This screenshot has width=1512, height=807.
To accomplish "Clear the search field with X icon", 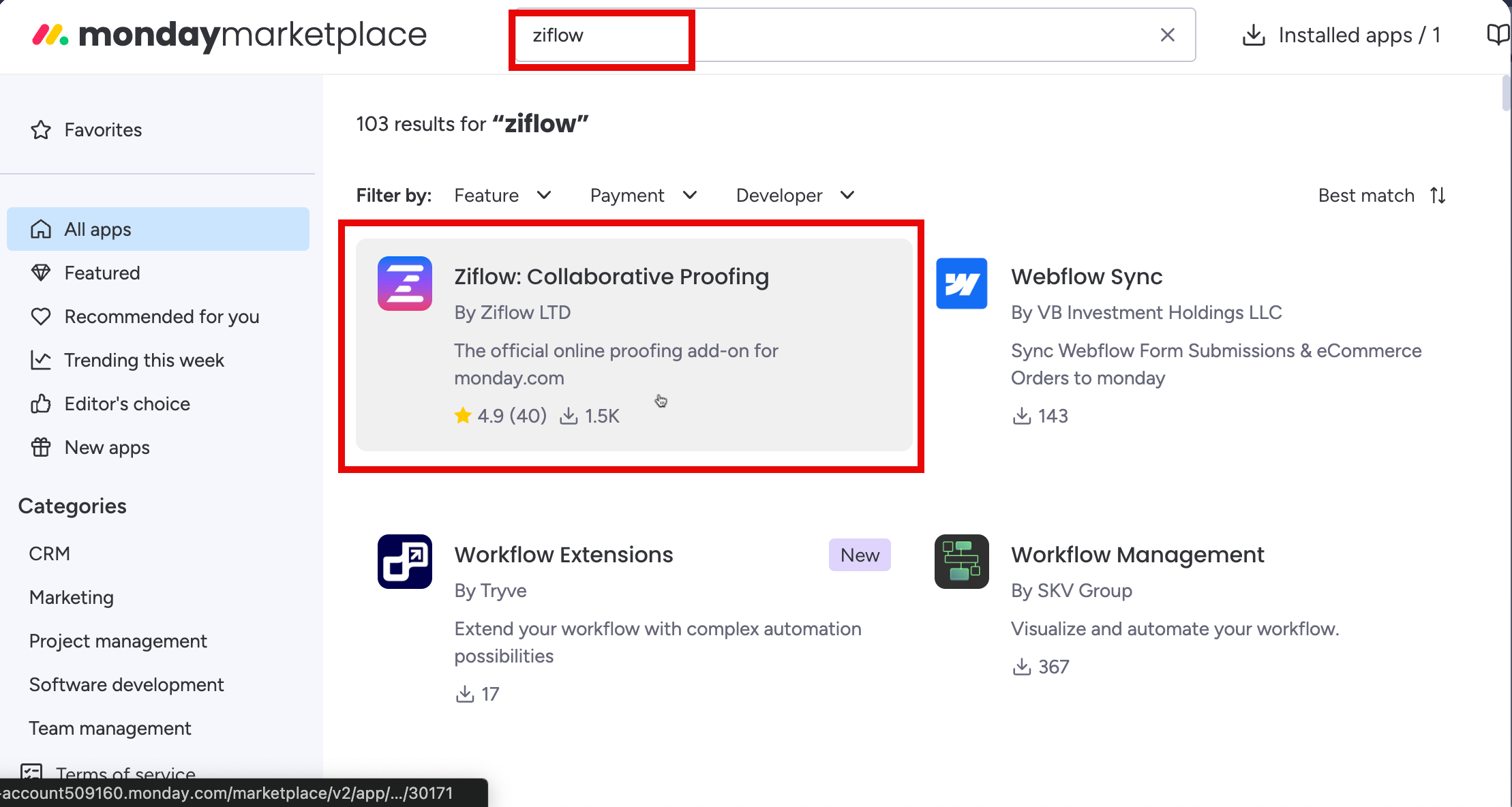I will 1167,35.
